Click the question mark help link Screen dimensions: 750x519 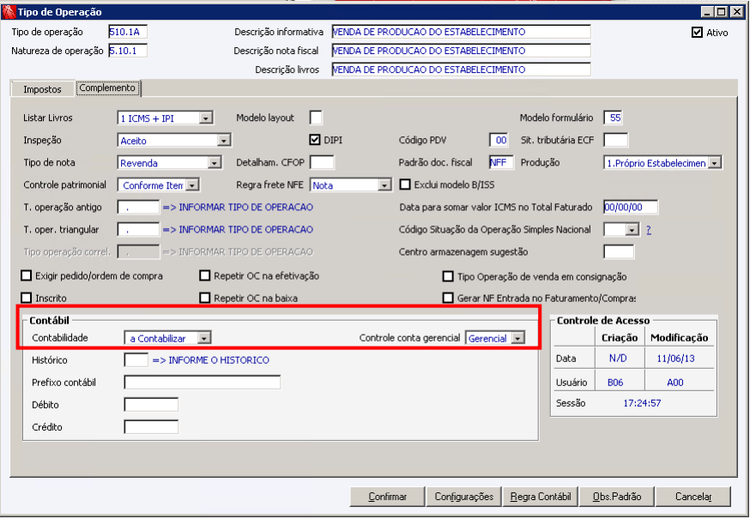click(649, 230)
